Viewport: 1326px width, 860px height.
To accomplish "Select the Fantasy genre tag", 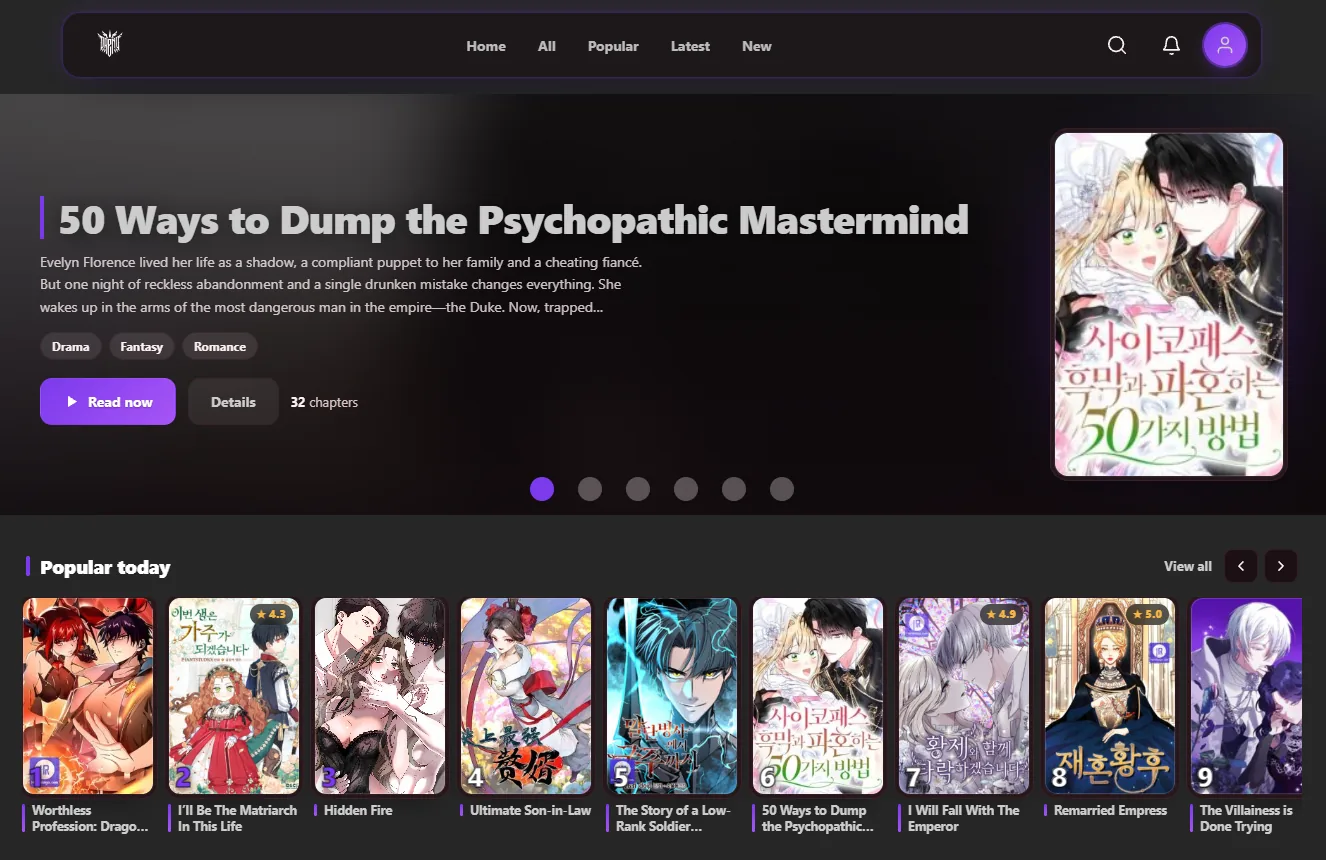I will coord(142,346).
